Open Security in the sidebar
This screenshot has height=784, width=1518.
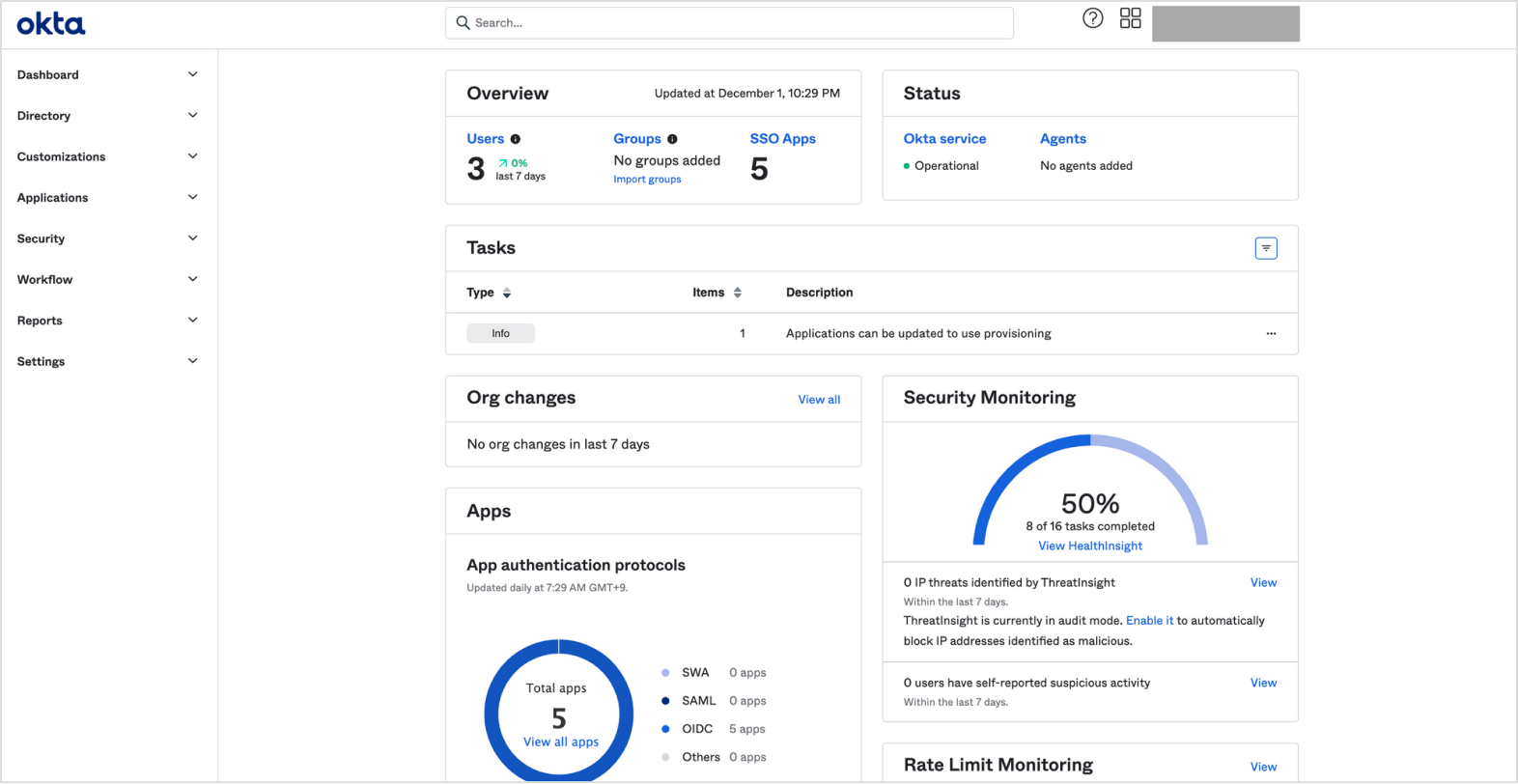pyautogui.click(x=41, y=238)
